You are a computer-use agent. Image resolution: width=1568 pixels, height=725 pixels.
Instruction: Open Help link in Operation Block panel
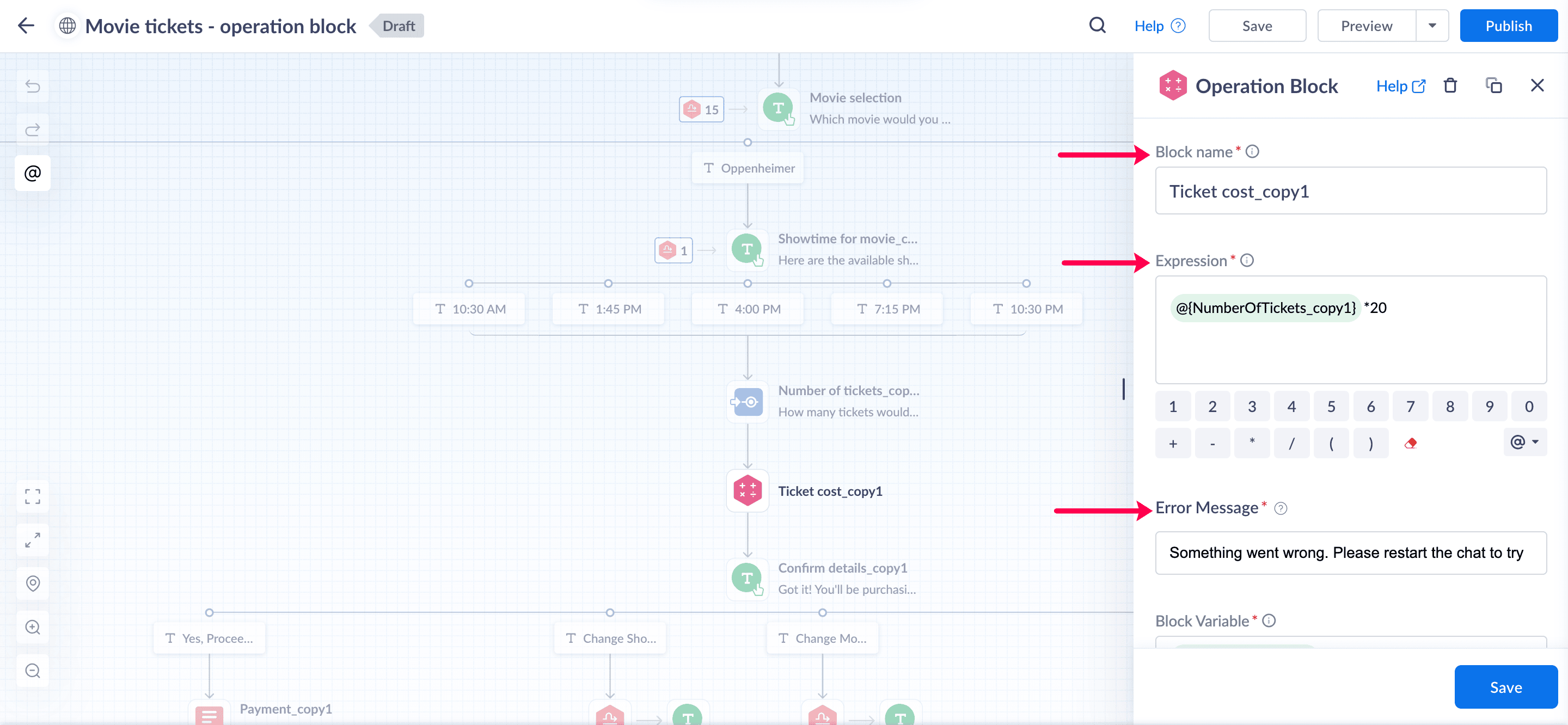click(1400, 86)
